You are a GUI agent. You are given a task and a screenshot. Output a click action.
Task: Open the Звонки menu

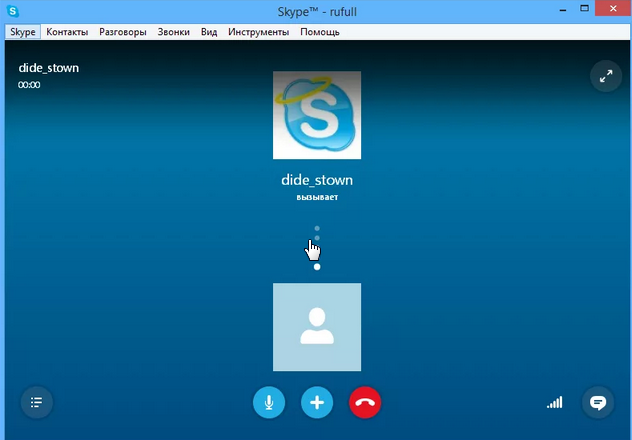coord(173,32)
